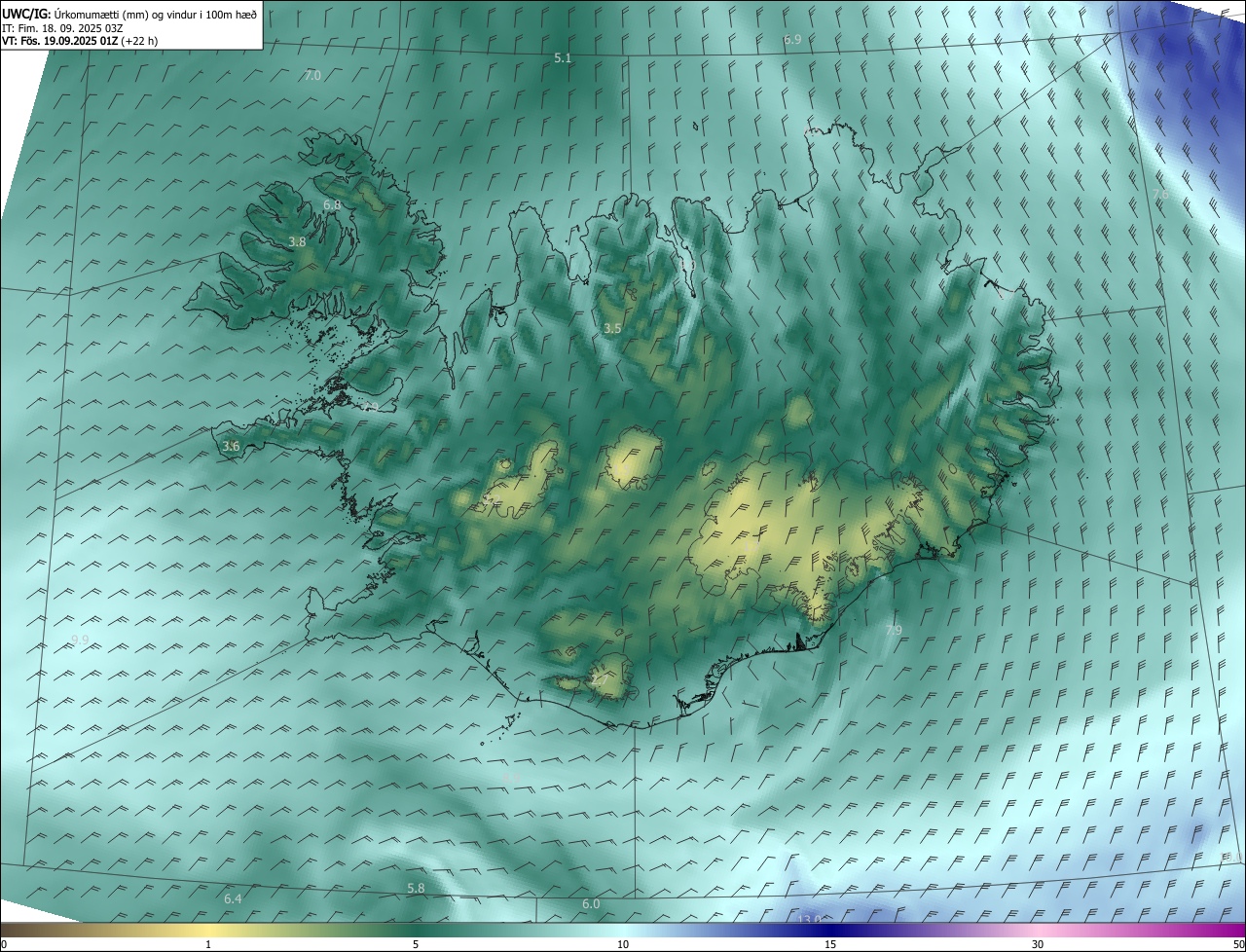The image size is (1246, 952).
Task: Click the 15 tick on the color scale
Action: click(830, 944)
